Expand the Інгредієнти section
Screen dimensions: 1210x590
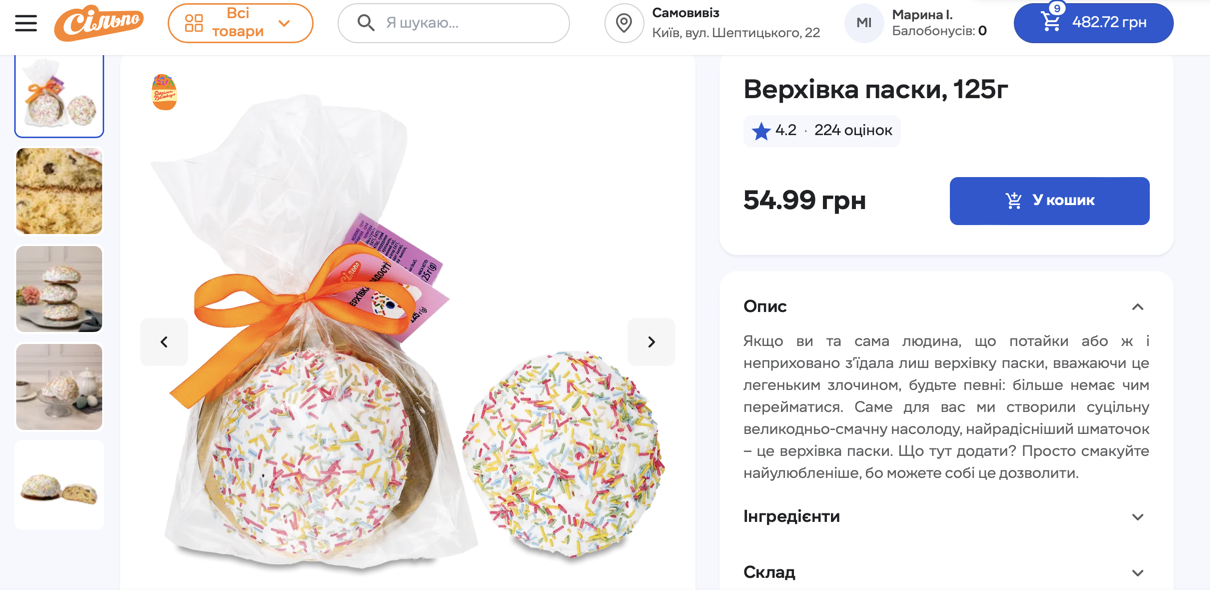point(1137,517)
